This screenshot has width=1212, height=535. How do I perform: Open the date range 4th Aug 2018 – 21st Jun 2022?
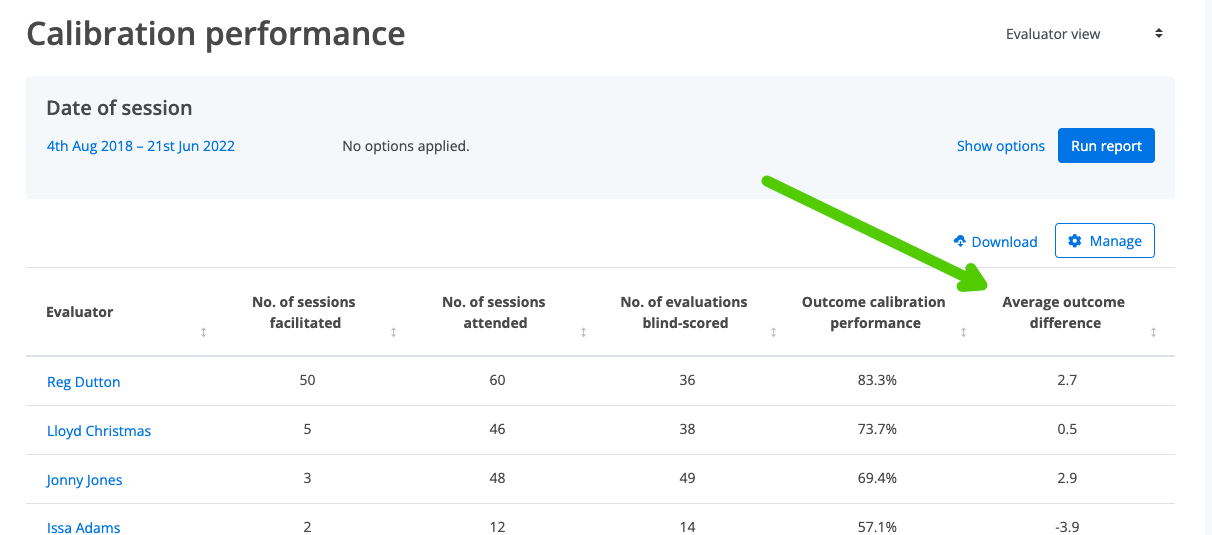[141, 146]
